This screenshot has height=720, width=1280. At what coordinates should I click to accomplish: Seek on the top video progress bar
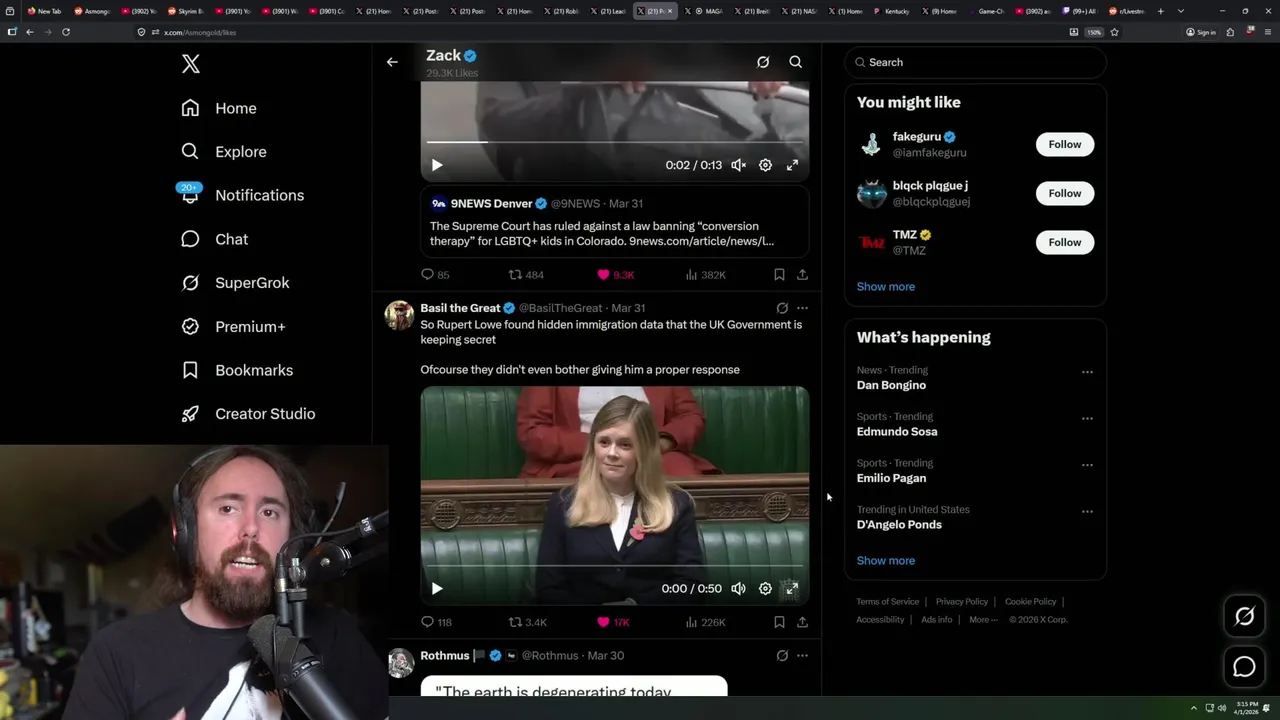click(x=615, y=143)
